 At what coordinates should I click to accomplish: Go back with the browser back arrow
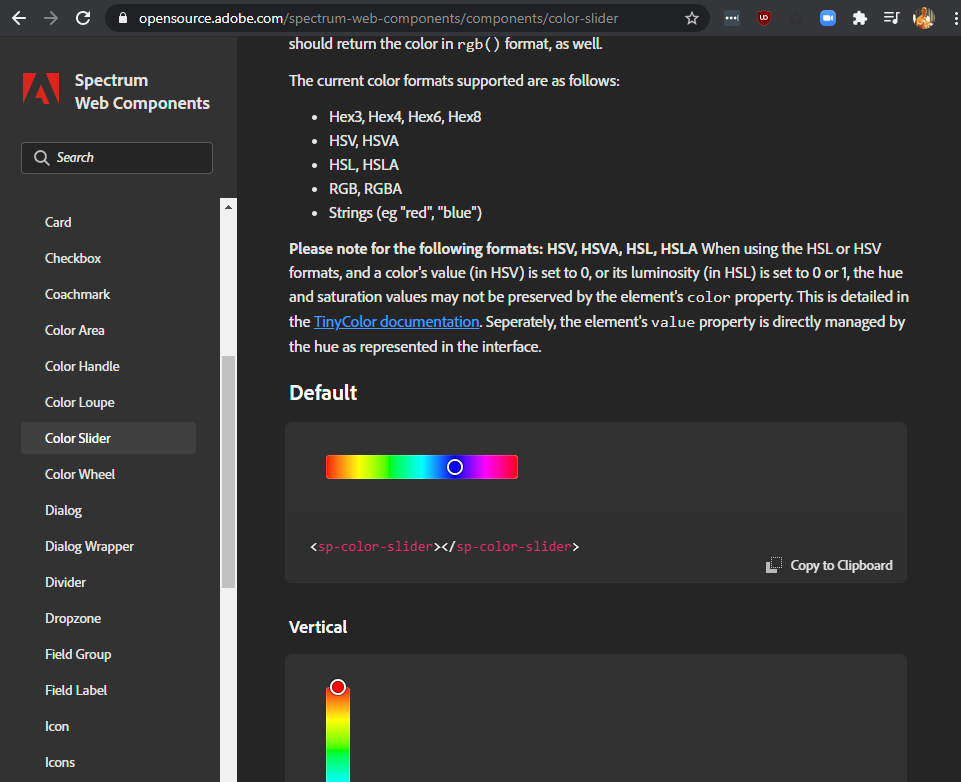click(19, 18)
